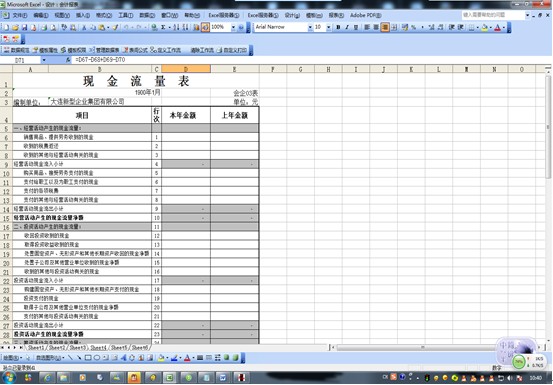The width and height of the screenshot is (553, 385).
Task: Switch to the Sheet5 worksheet tab
Action: click(x=119, y=348)
